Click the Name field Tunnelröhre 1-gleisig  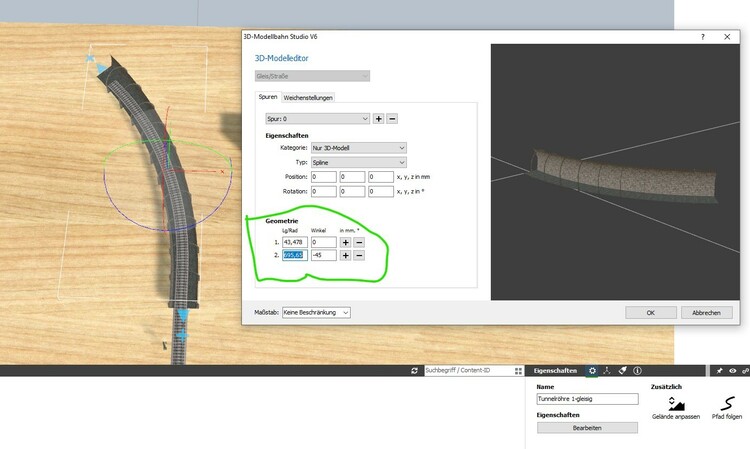[x=587, y=398]
